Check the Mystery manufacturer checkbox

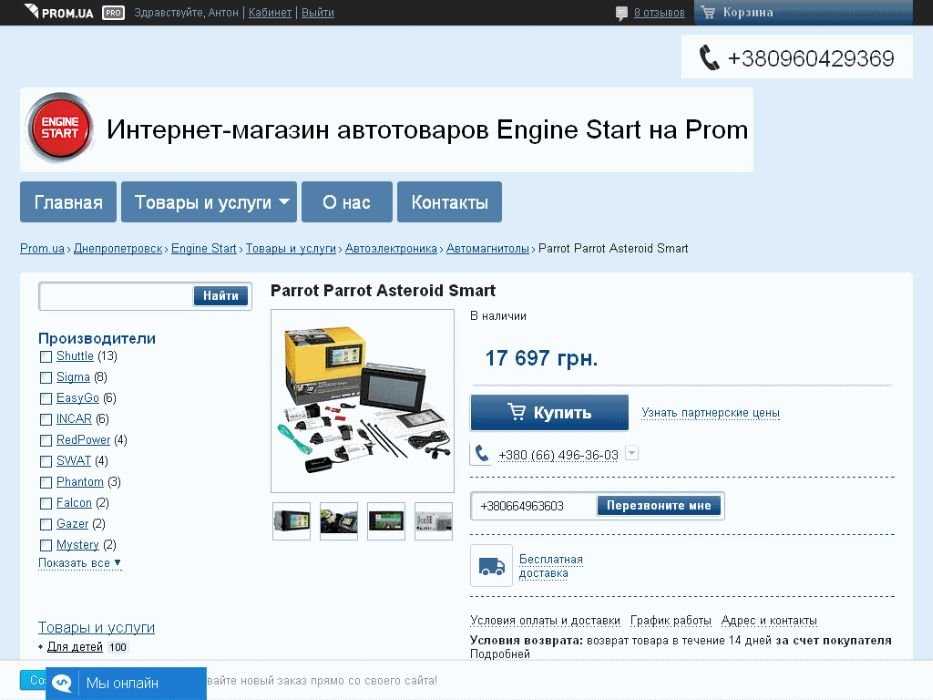tap(46, 545)
